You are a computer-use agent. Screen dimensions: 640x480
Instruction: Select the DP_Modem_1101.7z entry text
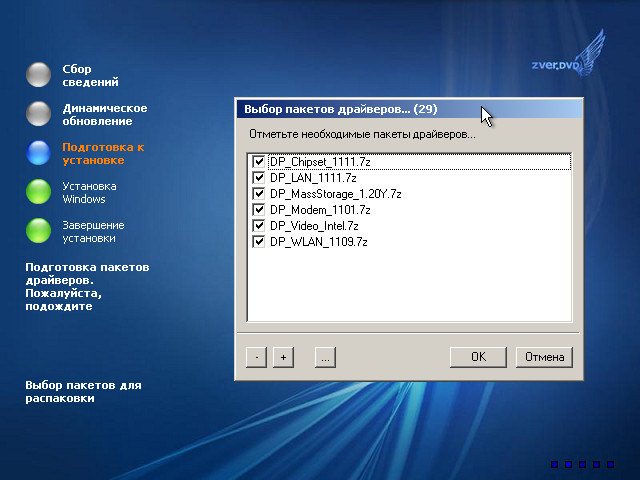click(x=320, y=210)
